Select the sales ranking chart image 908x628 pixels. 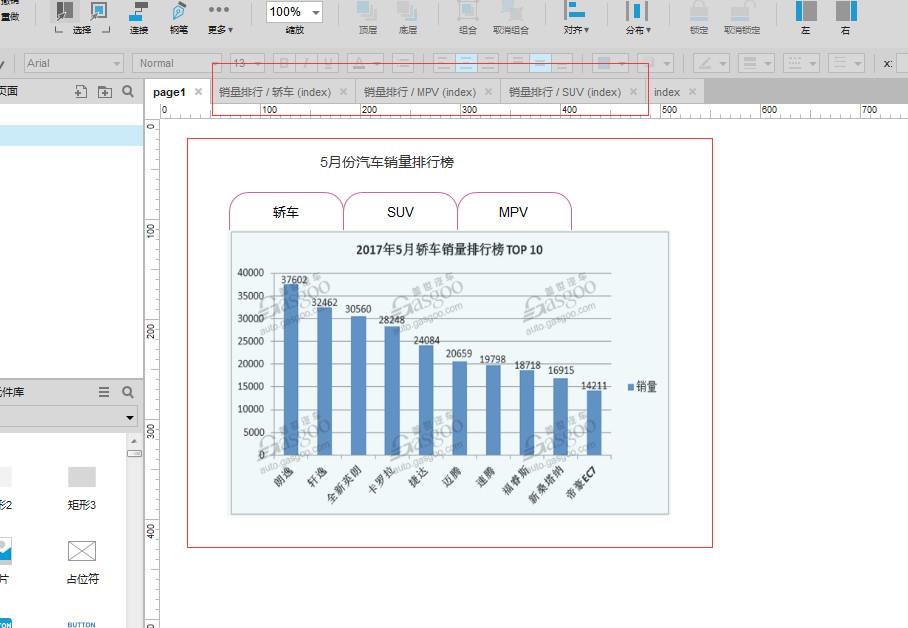450,373
